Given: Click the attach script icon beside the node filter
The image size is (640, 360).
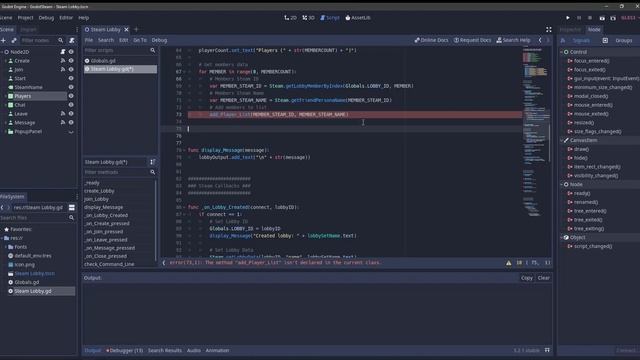Looking at the screenshot, I should click(72, 40).
